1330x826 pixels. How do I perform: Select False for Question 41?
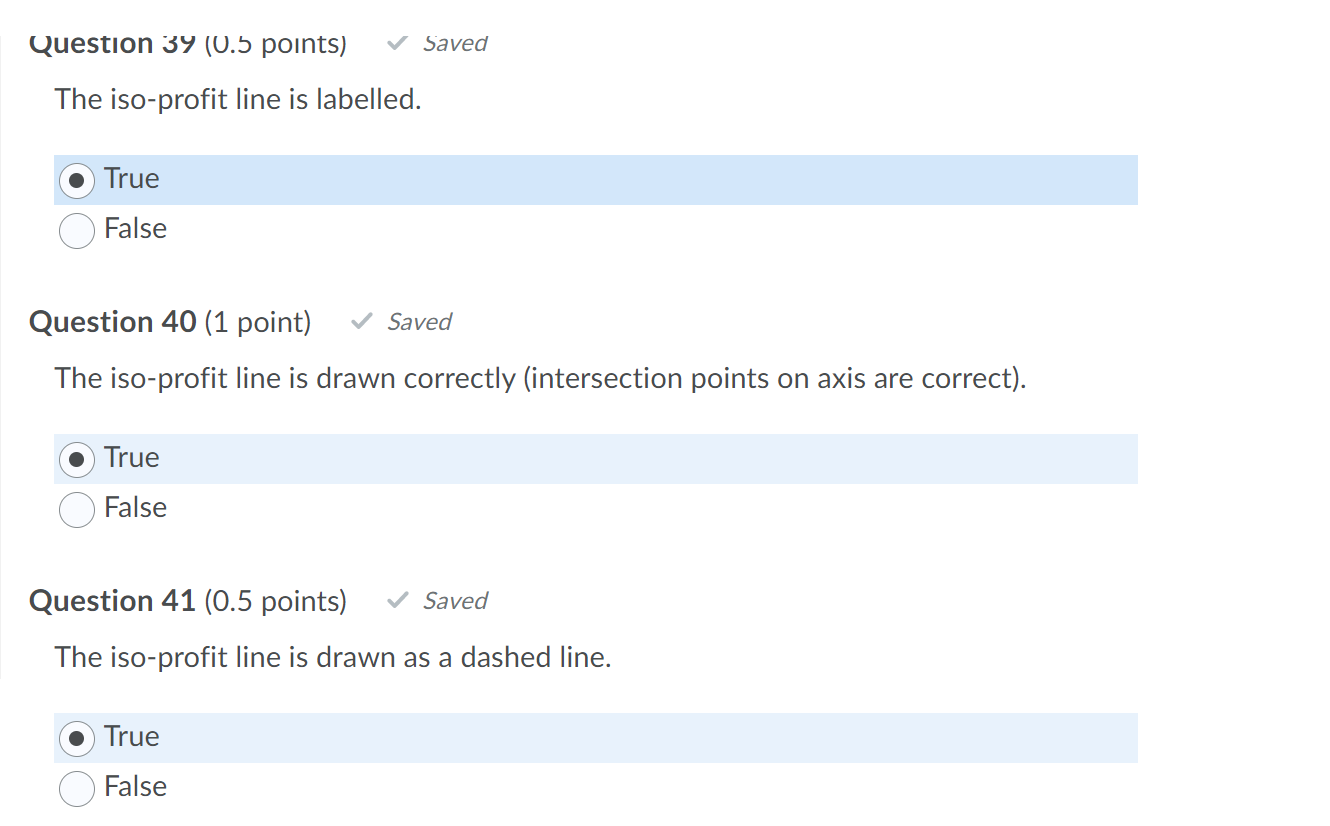77,787
